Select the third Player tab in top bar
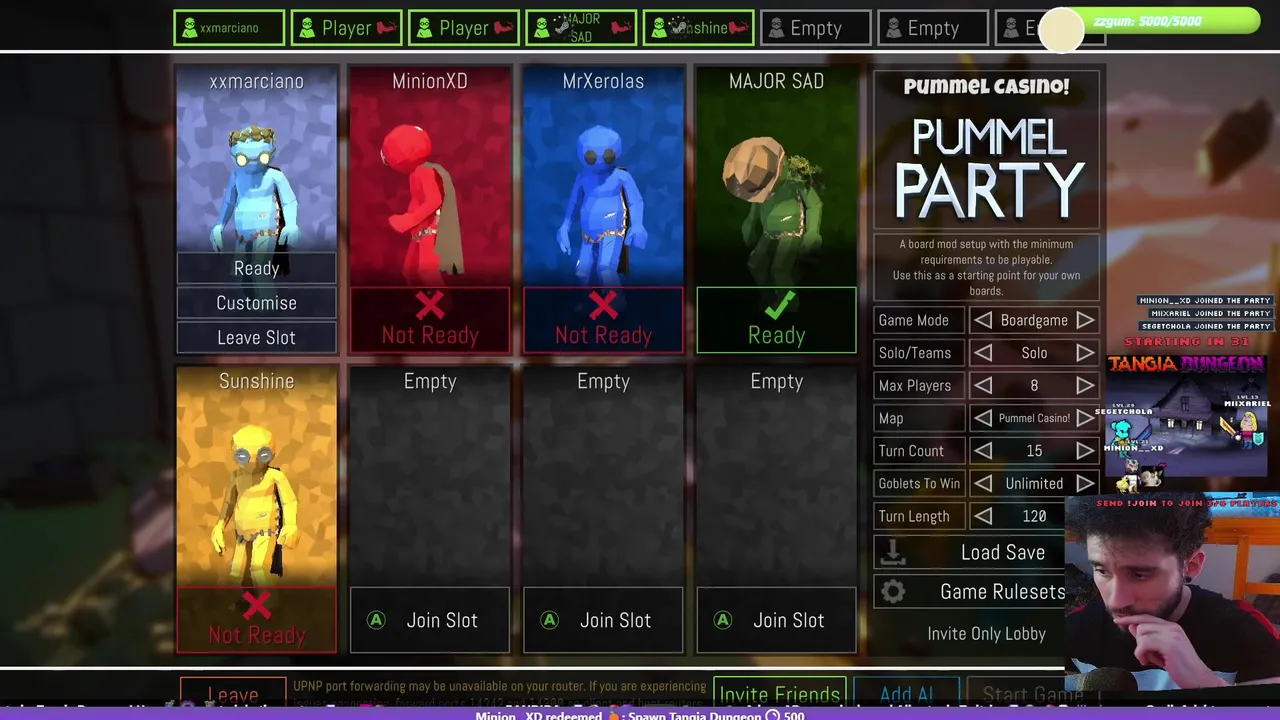The image size is (1280, 720). pyautogui.click(x=464, y=28)
